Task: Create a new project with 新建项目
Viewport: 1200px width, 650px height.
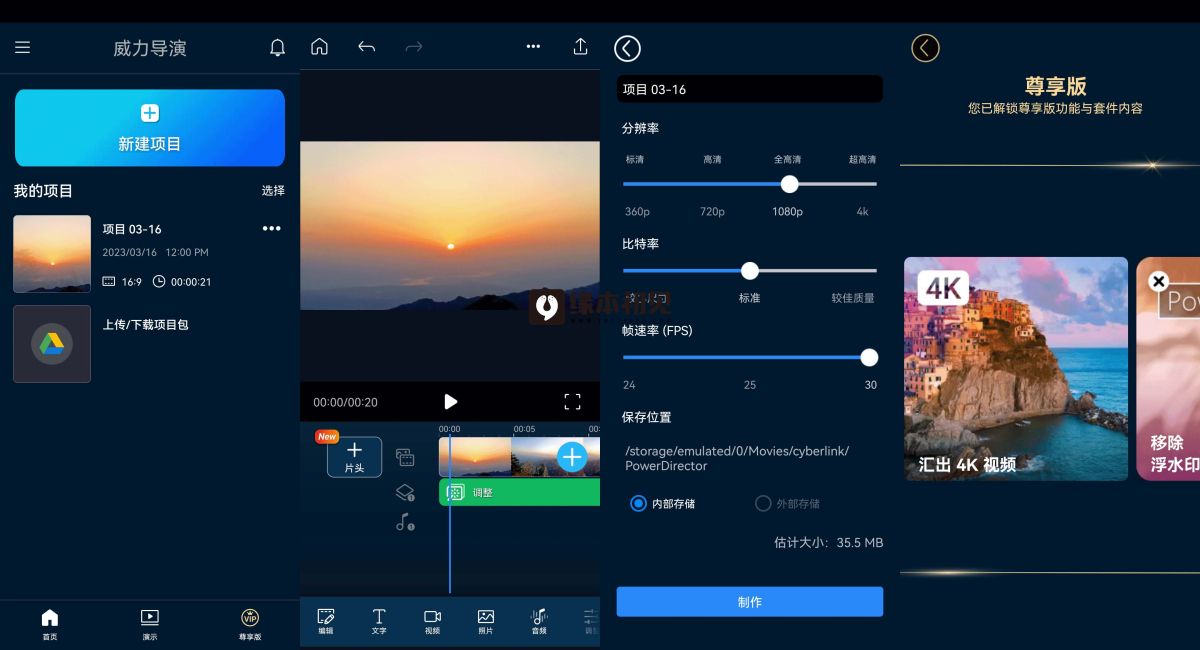Action: 150,128
